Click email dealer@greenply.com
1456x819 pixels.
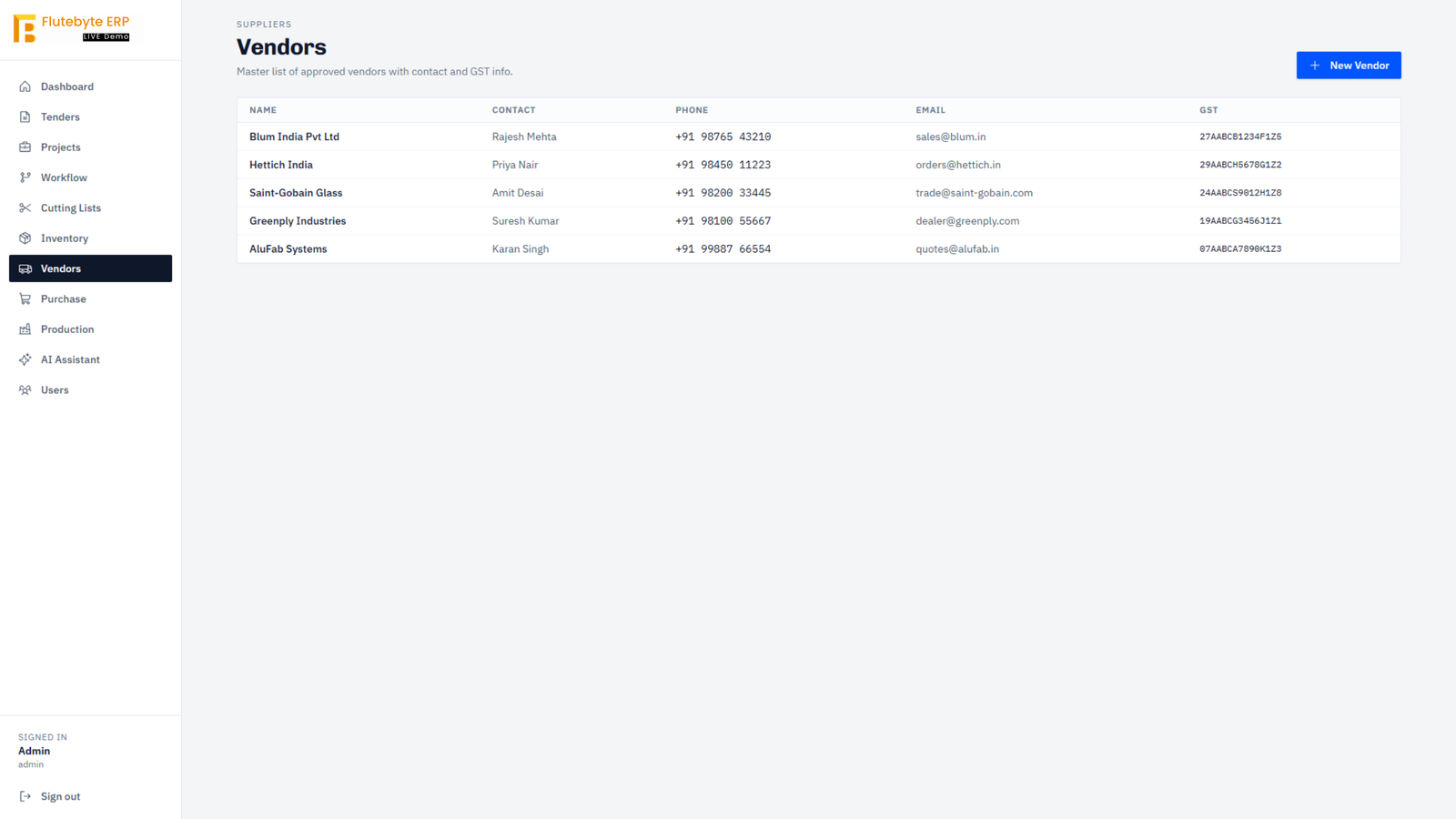point(967,221)
